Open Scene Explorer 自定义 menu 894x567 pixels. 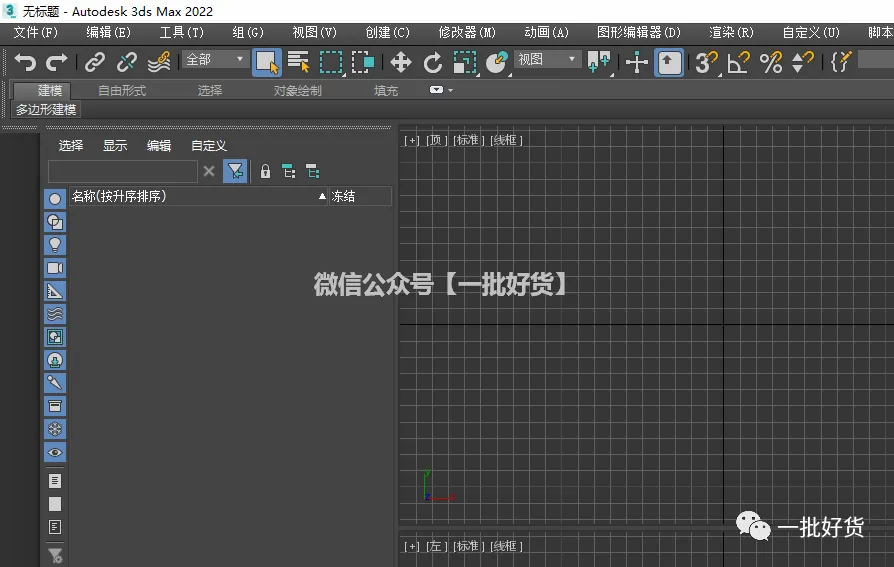(209, 145)
